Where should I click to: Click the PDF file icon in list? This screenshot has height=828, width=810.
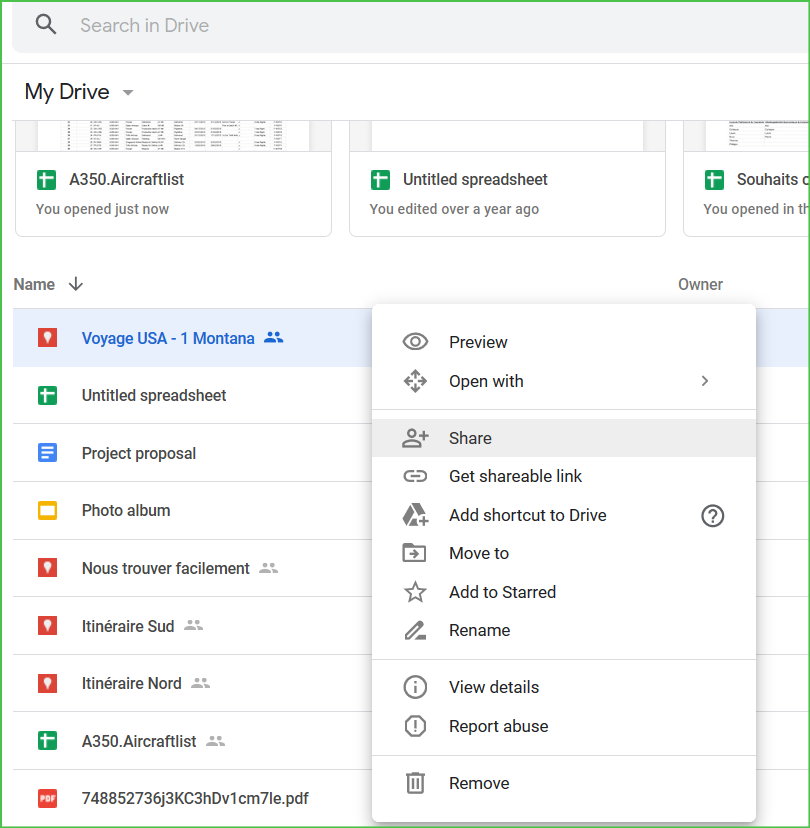[47, 798]
